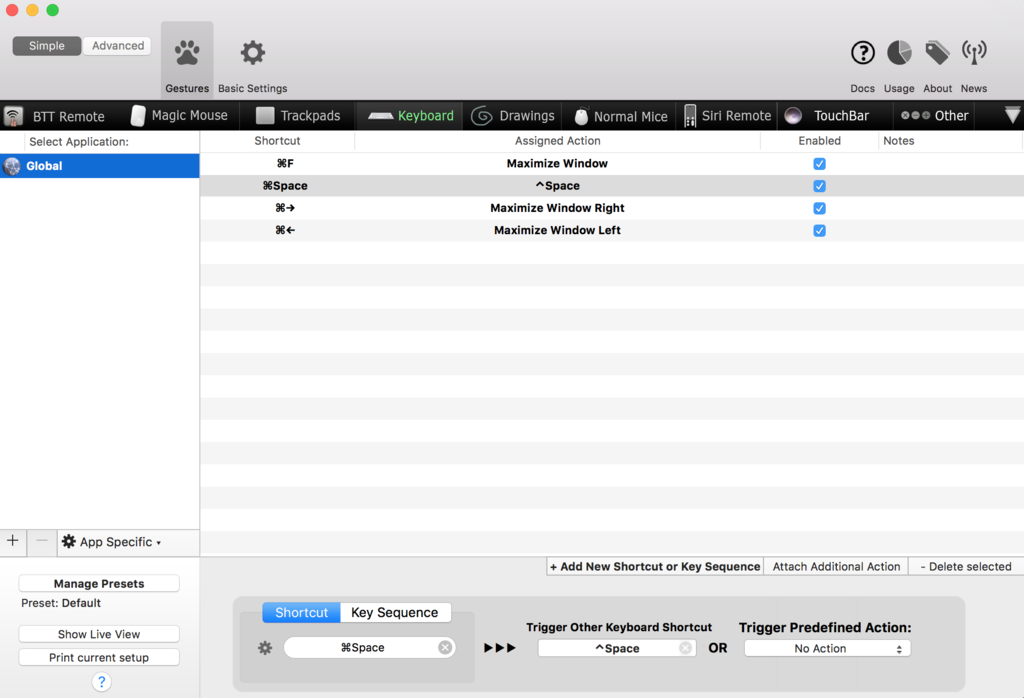Click the gear icon beside App Specific
This screenshot has width=1024, height=698.
coord(69,541)
